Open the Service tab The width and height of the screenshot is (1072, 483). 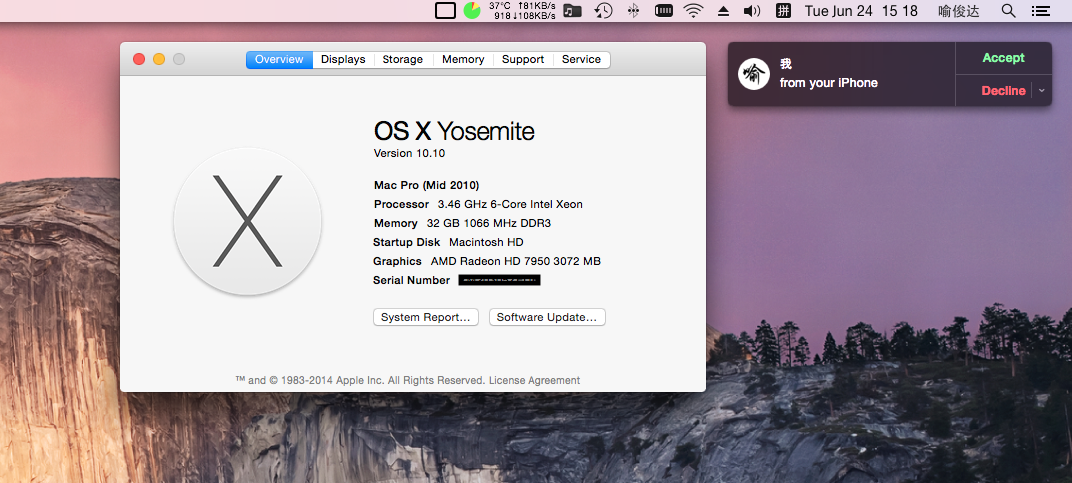pos(581,60)
